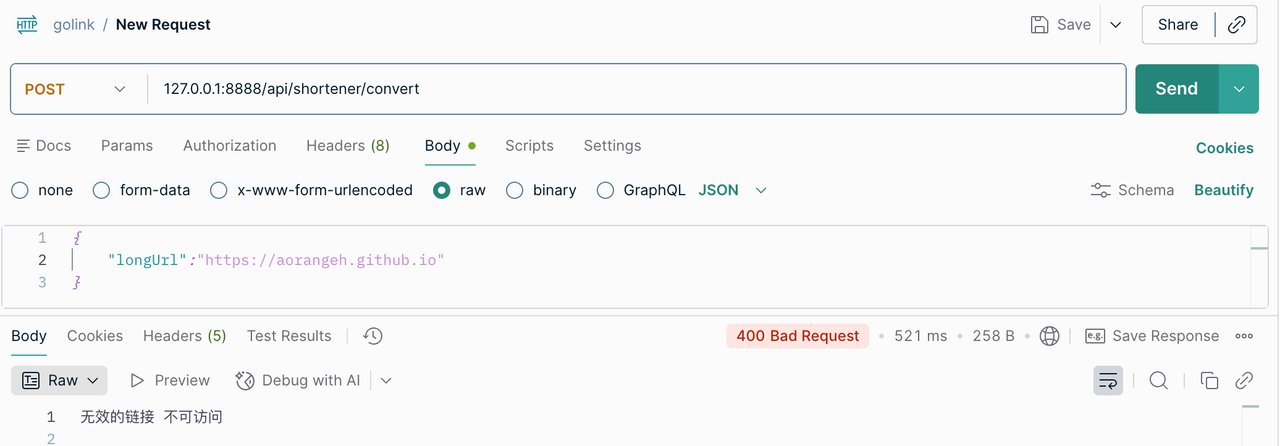
Task: Open the Cookies manager link
Action: point(1225,148)
